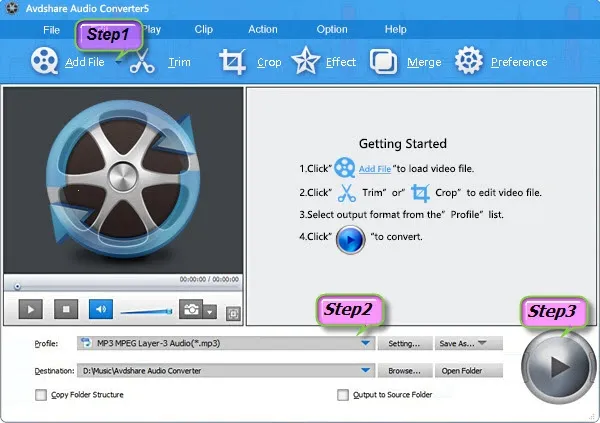Enable Output to Source Folder checkbox
Screen dimensions: 600x423
[x=342, y=395]
